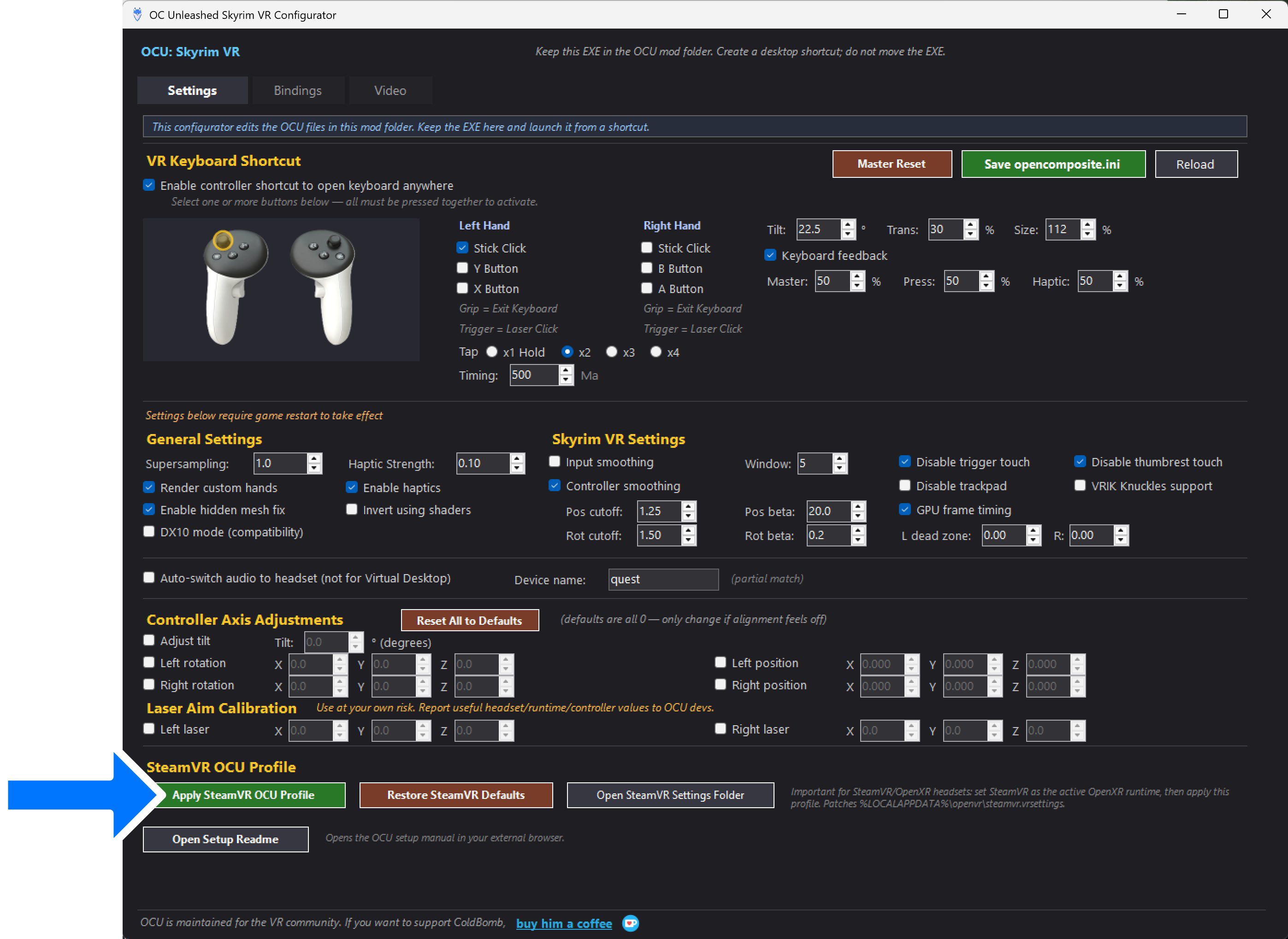Click the Master Reset button
Image resolution: width=1288 pixels, height=939 pixels.
892,164
